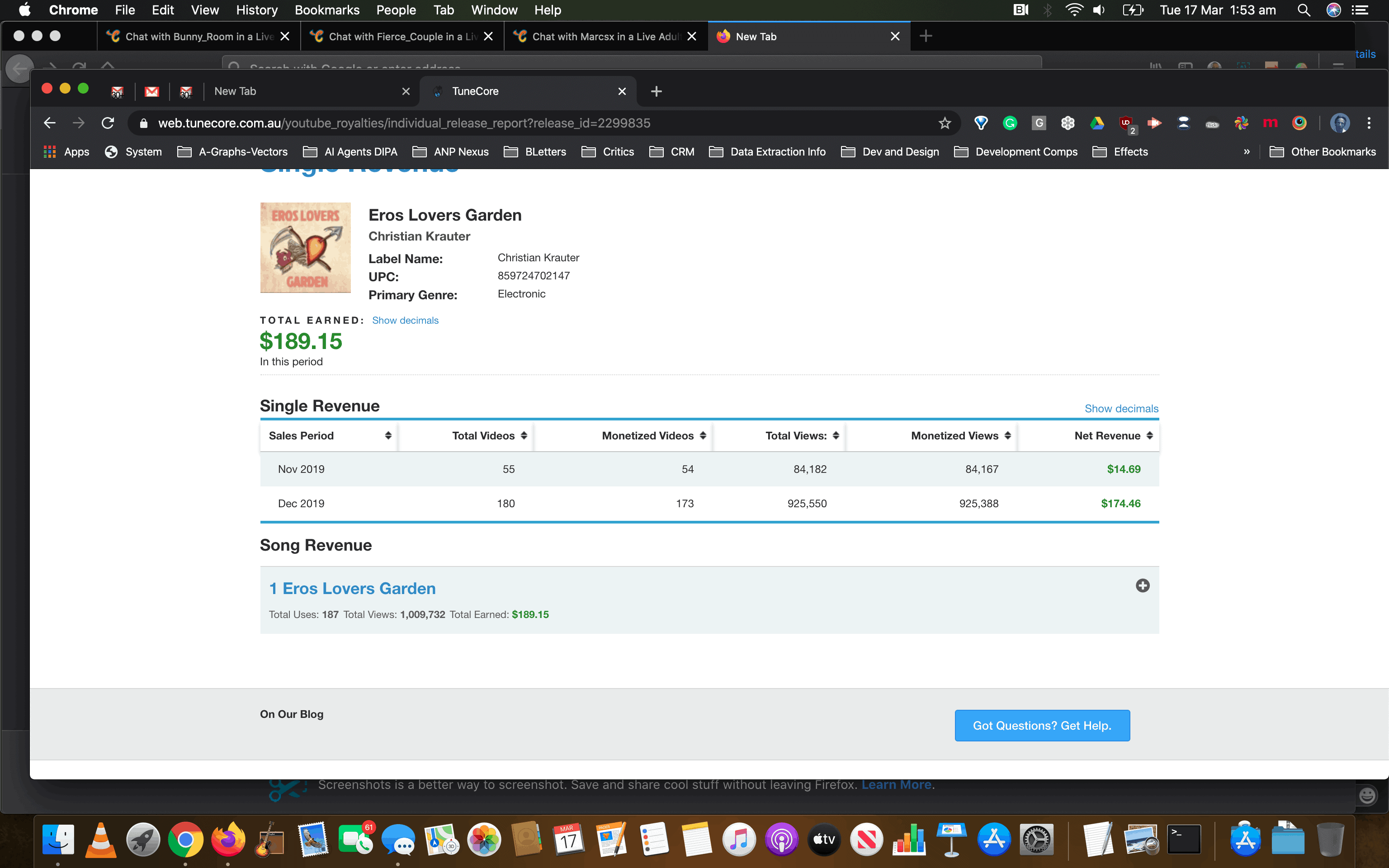Open Music app in the Dock
The width and height of the screenshot is (1389, 868).
(x=739, y=840)
